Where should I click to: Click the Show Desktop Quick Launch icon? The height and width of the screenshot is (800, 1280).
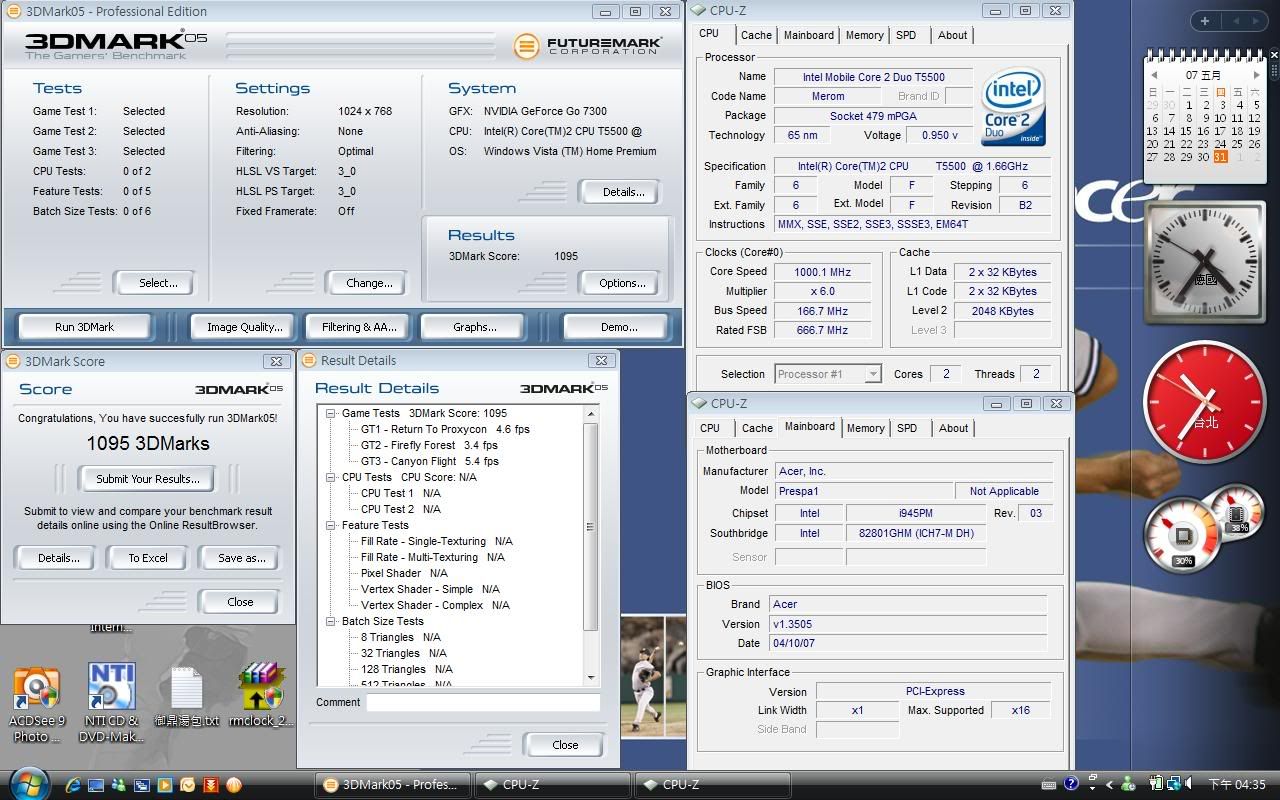pyautogui.click(x=96, y=785)
